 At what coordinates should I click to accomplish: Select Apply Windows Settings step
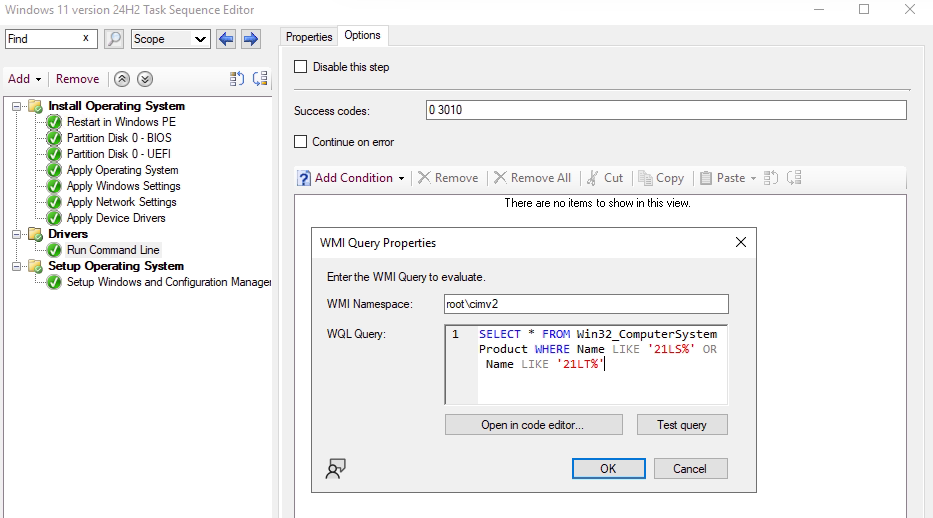tap(124, 186)
